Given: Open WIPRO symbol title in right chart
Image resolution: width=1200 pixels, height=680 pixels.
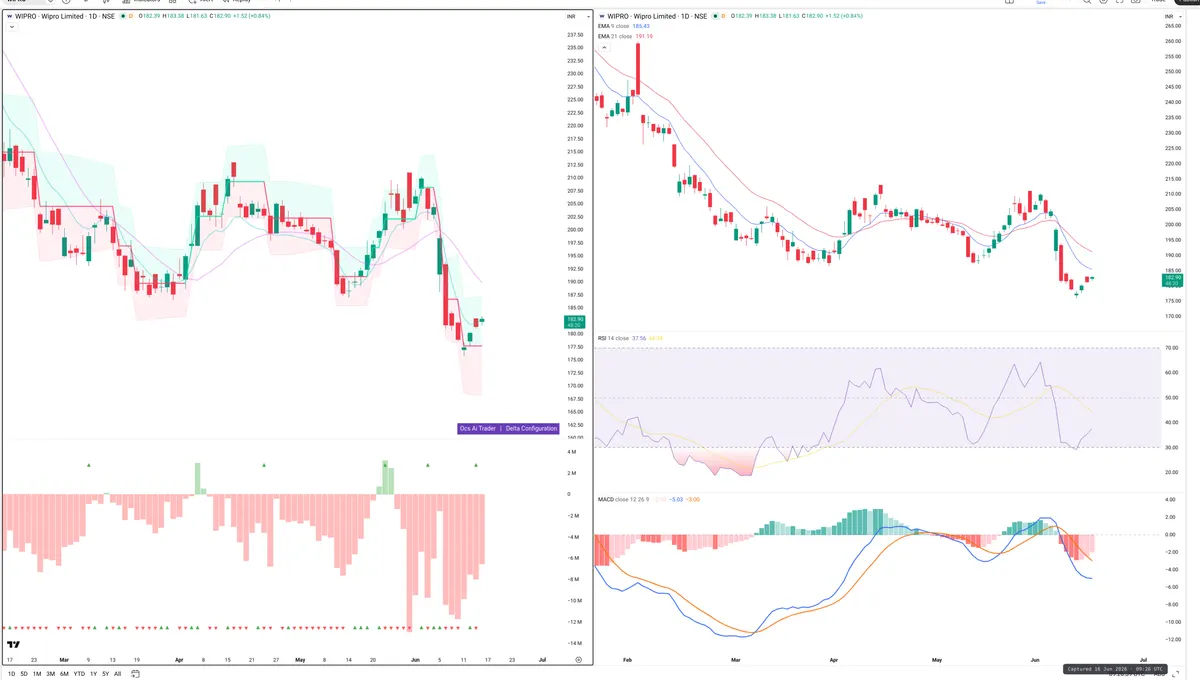Looking at the screenshot, I should coord(655,17).
